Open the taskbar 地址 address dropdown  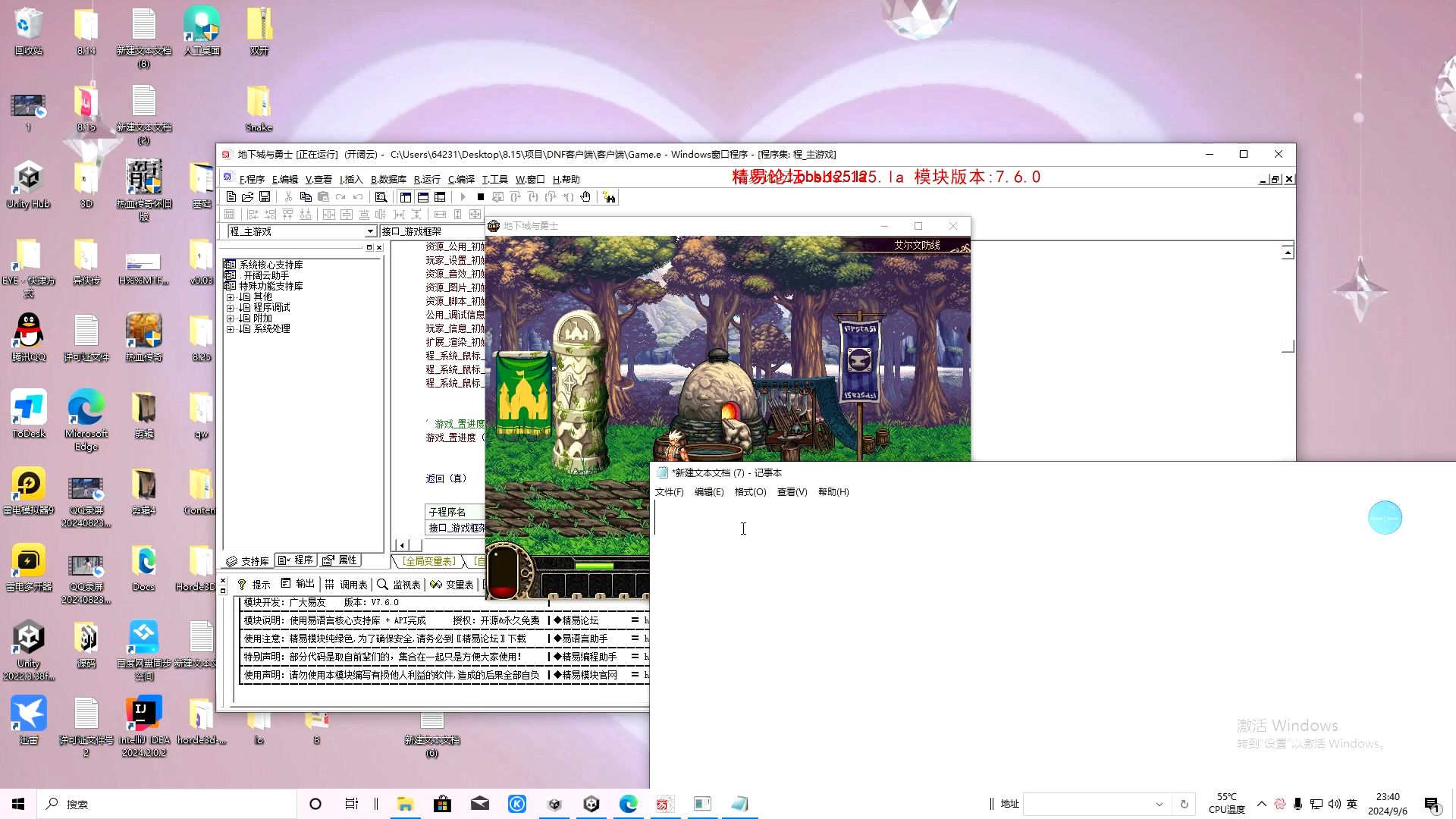pyautogui.click(x=1159, y=804)
